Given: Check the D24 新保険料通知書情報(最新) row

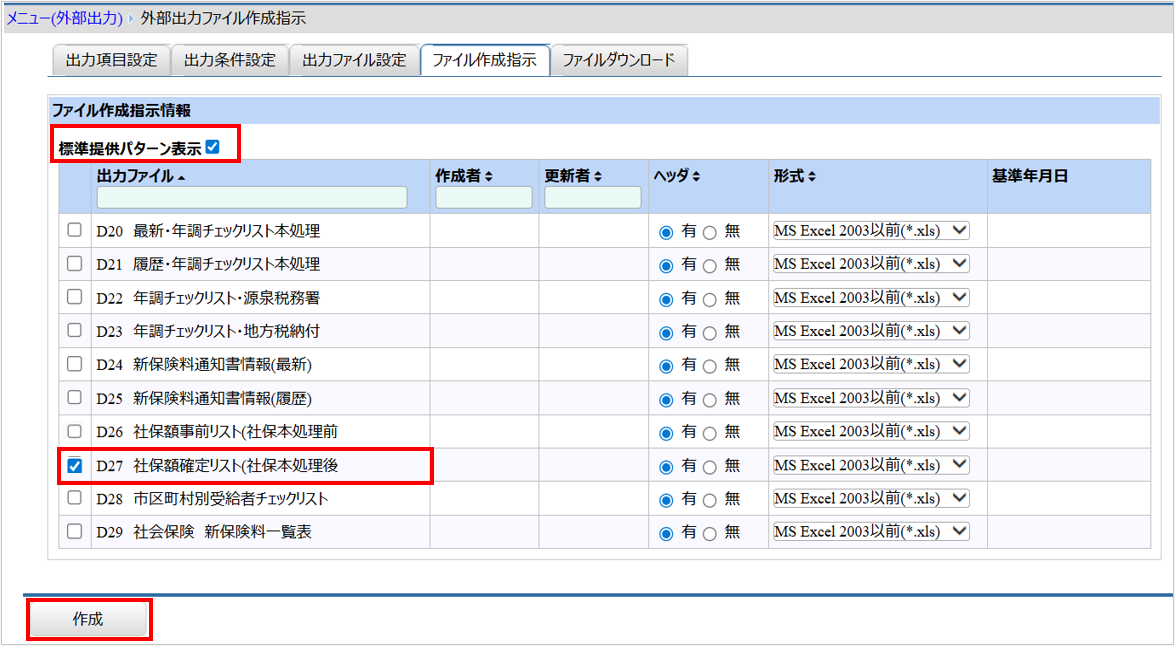Looking at the screenshot, I should pos(74,364).
